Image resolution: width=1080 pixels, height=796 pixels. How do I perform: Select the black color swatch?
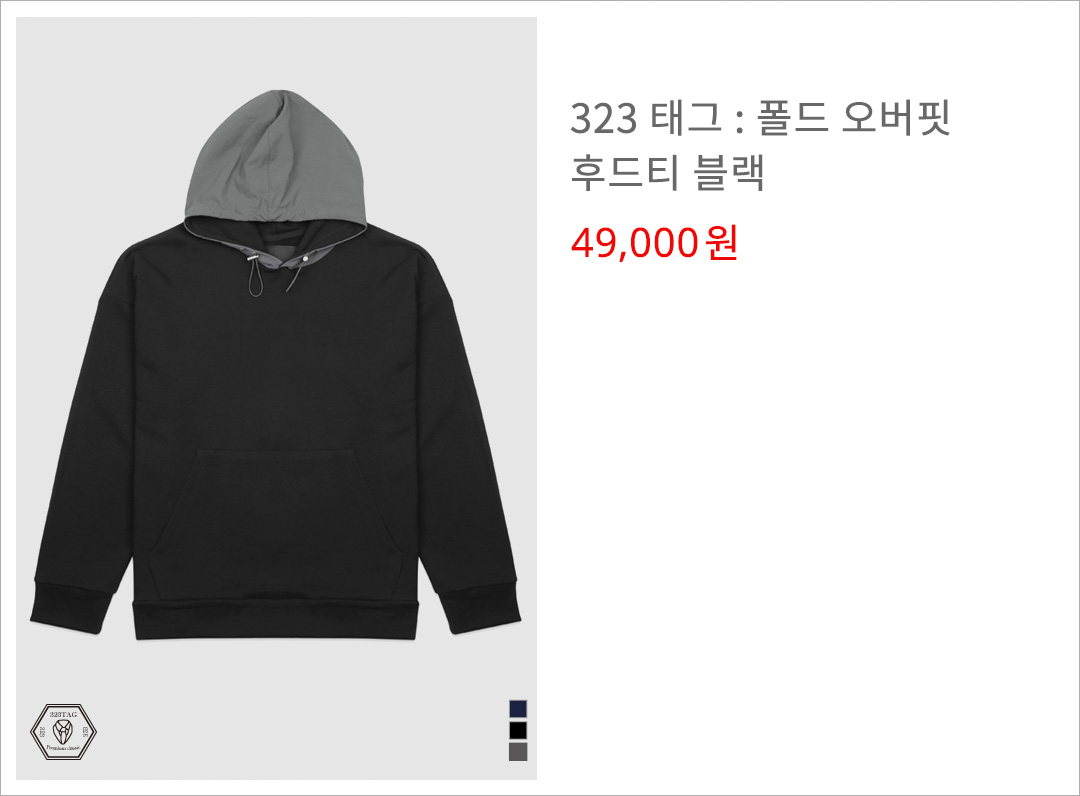click(518, 730)
